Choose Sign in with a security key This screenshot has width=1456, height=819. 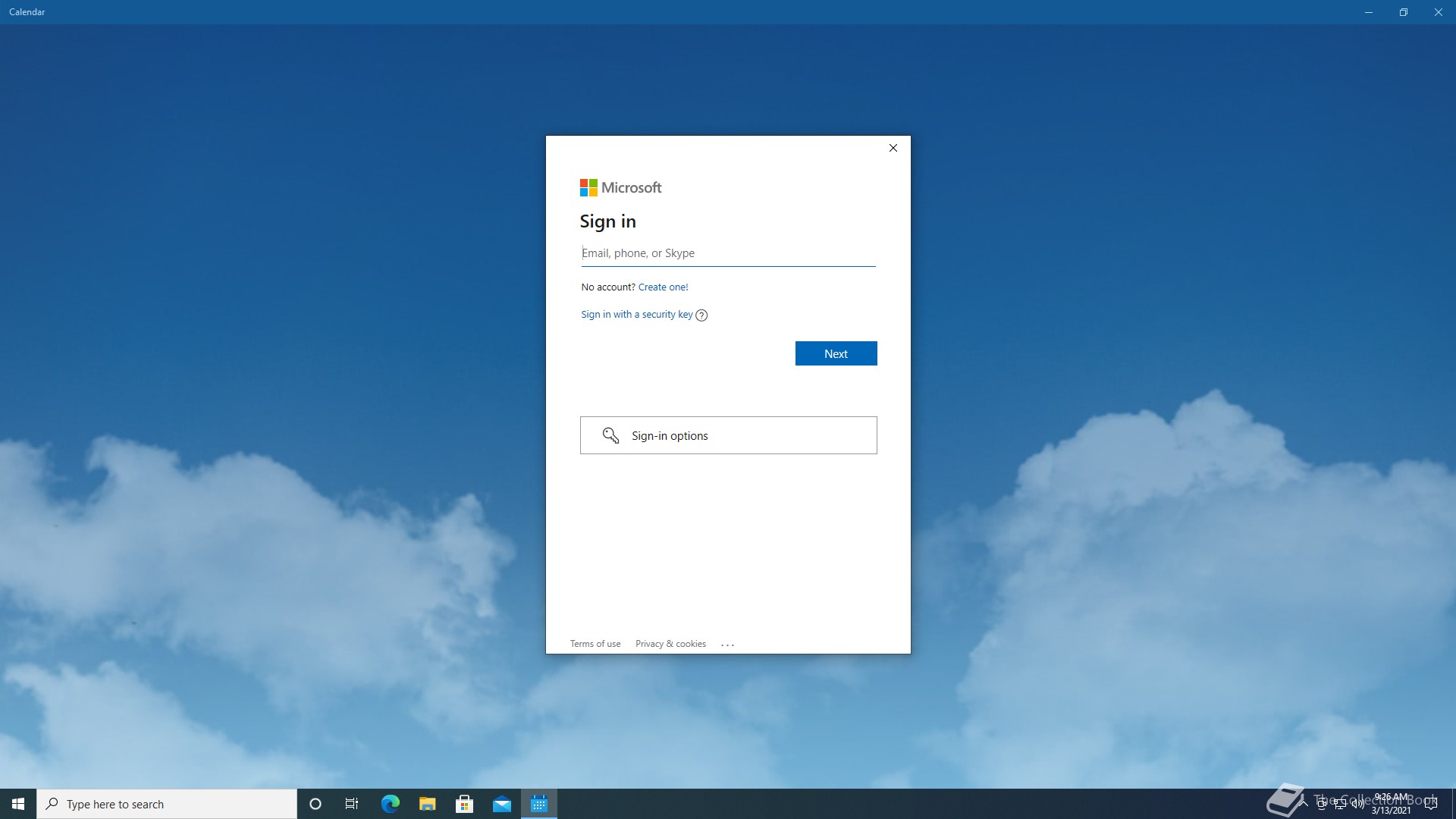636,315
